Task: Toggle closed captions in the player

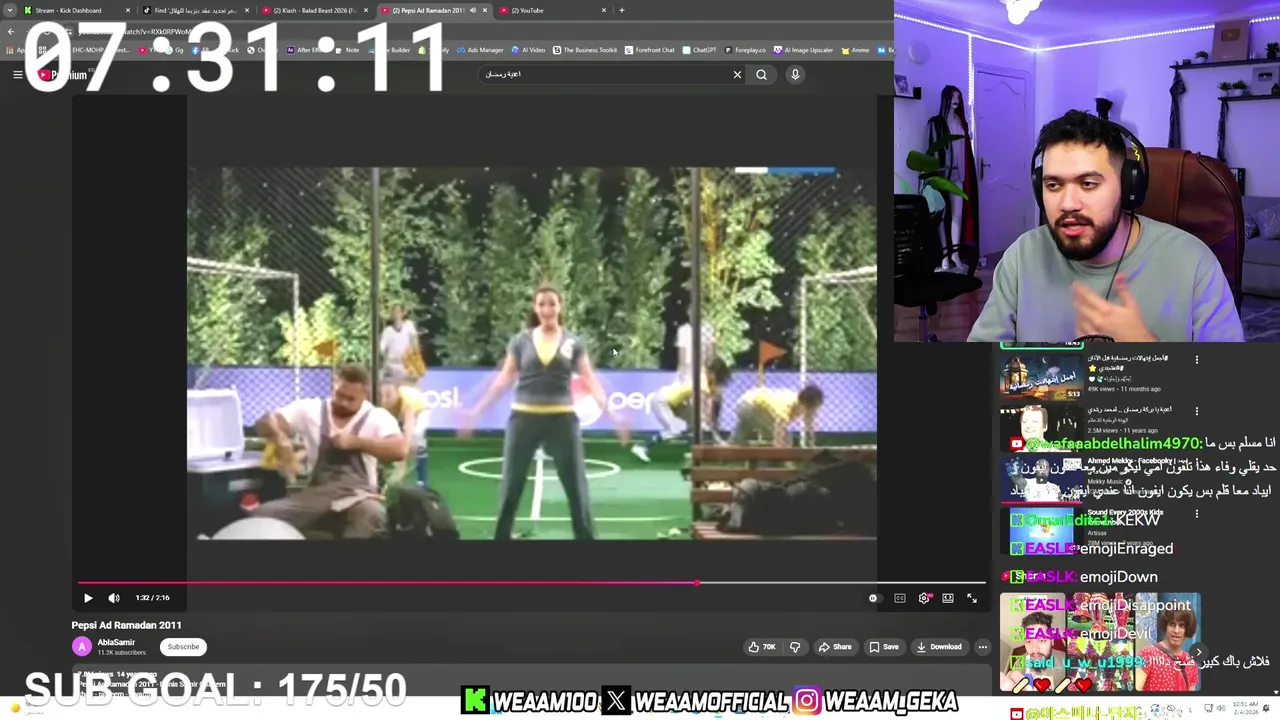Action: (x=900, y=598)
